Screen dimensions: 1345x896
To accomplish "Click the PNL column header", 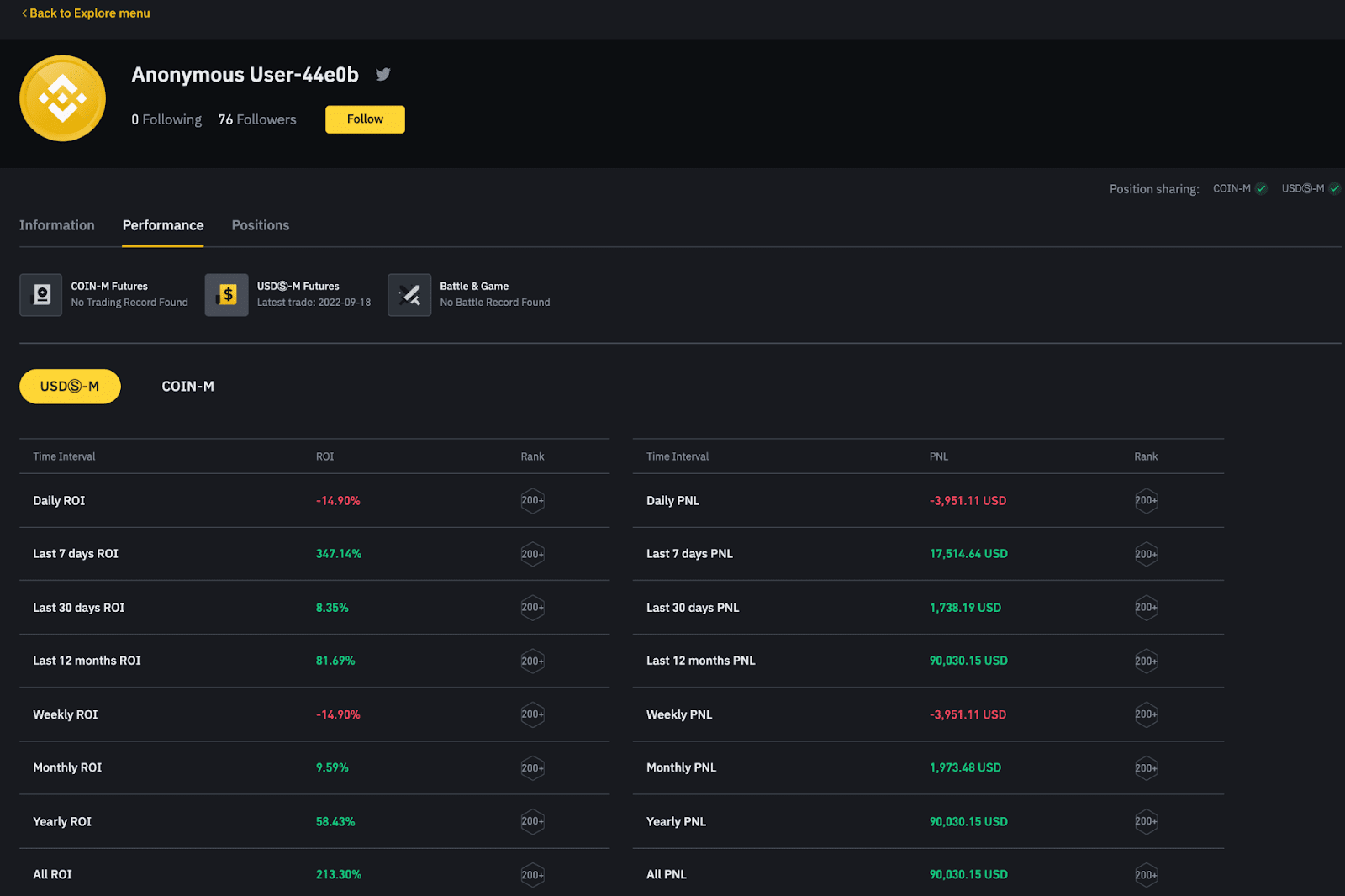I will tap(939, 457).
